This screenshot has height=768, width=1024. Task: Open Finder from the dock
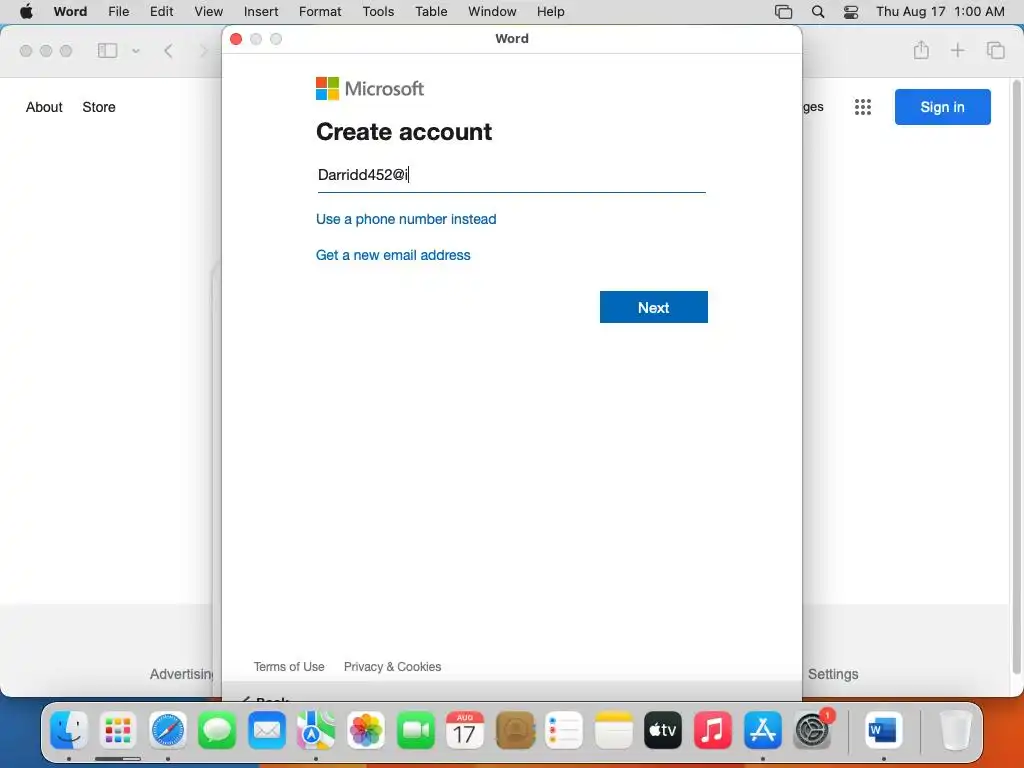coord(69,730)
